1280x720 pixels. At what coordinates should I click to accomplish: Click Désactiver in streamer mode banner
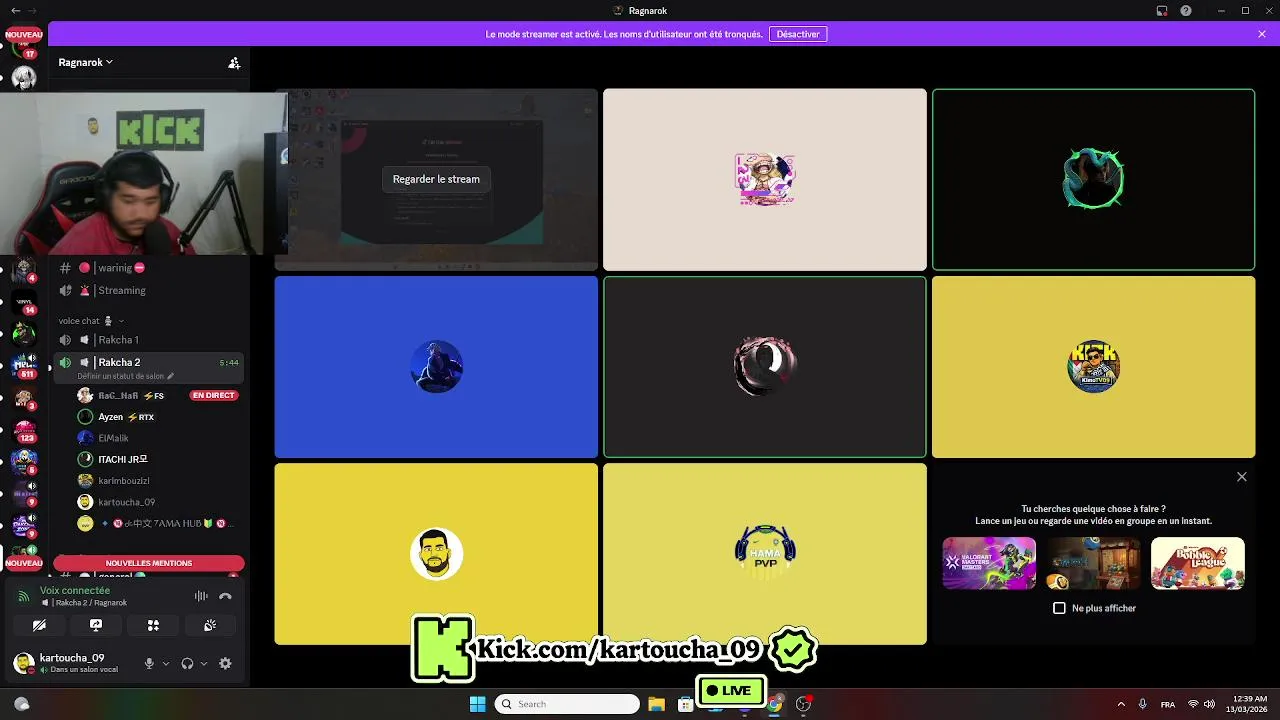[x=798, y=34]
